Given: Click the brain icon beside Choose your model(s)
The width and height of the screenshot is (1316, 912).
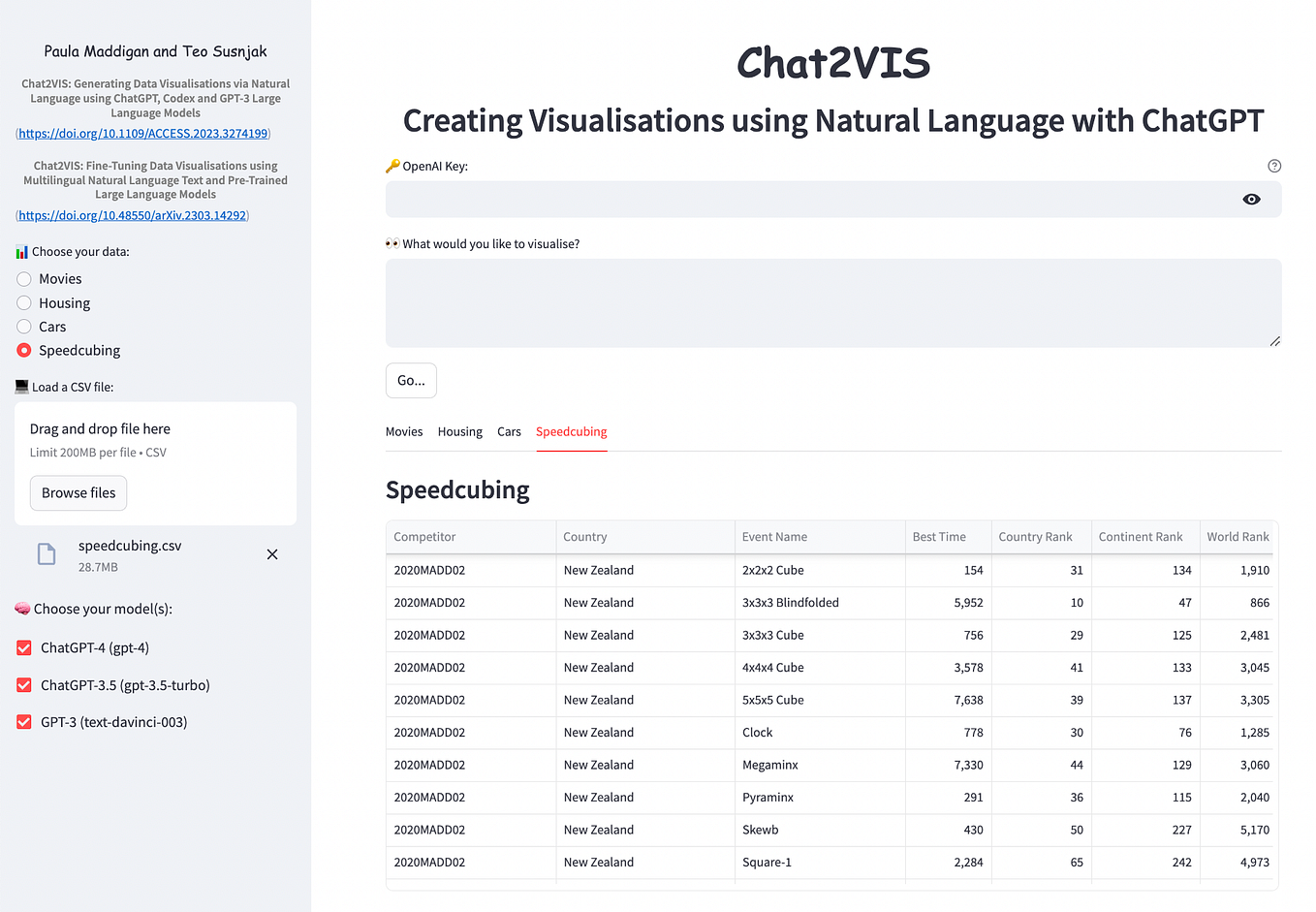Looking at the screenshot, I should 21,609.
